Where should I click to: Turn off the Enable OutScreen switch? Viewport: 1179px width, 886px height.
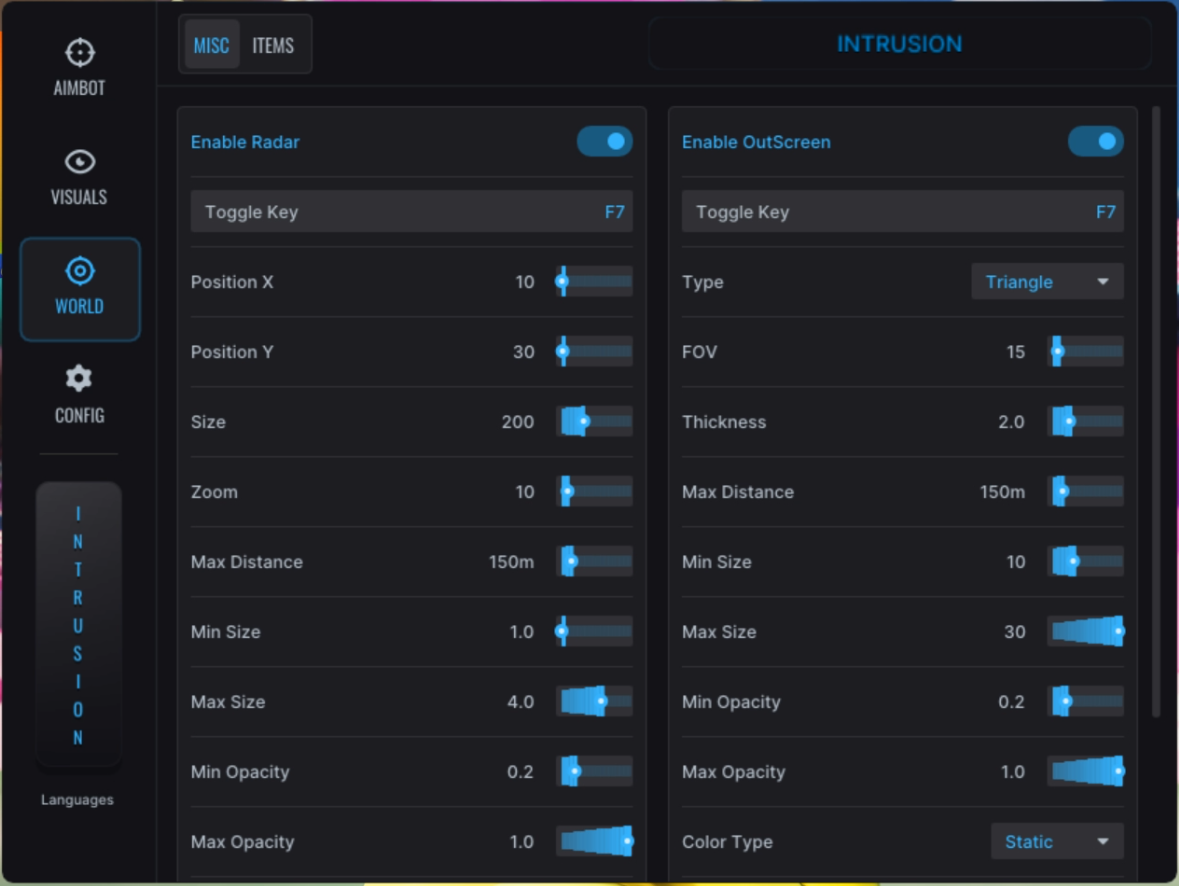coord(1095,142)
